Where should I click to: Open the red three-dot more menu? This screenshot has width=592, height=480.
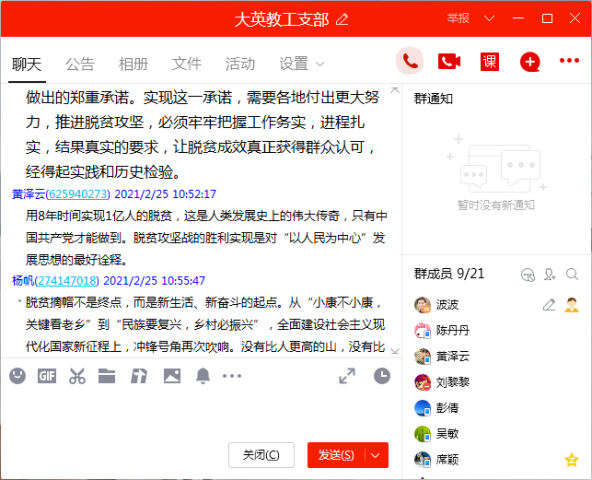569,60
